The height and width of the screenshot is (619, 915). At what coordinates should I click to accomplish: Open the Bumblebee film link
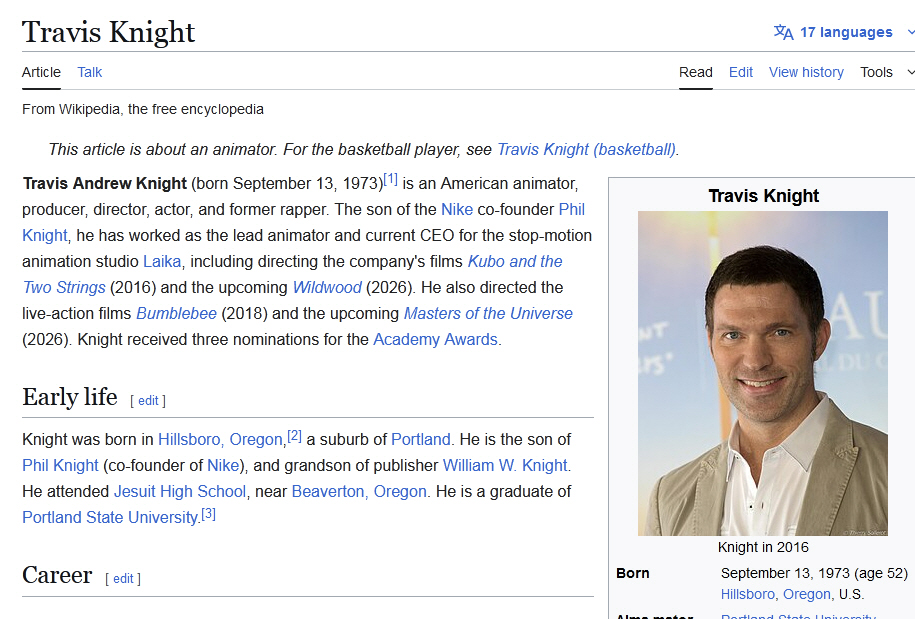[x=176, y=314]
